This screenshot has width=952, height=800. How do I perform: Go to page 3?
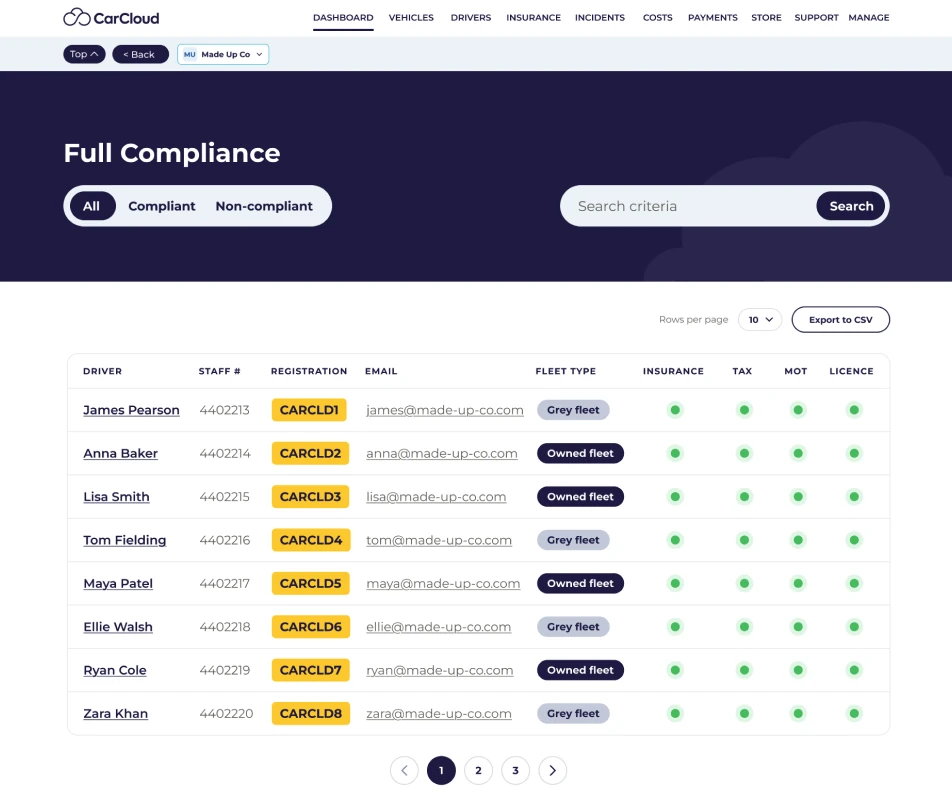[x=515, y=770]
